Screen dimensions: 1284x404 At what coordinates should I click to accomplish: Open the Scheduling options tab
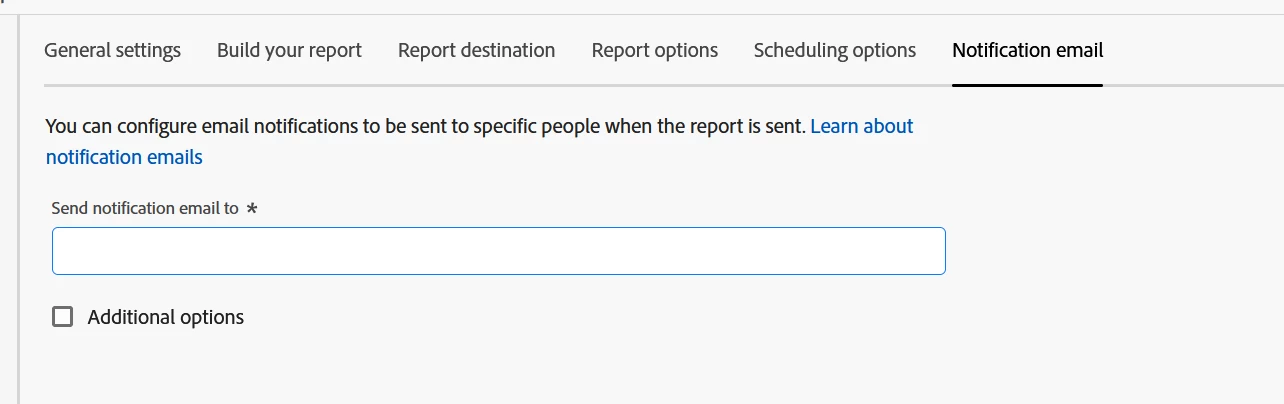click(834, 50)
